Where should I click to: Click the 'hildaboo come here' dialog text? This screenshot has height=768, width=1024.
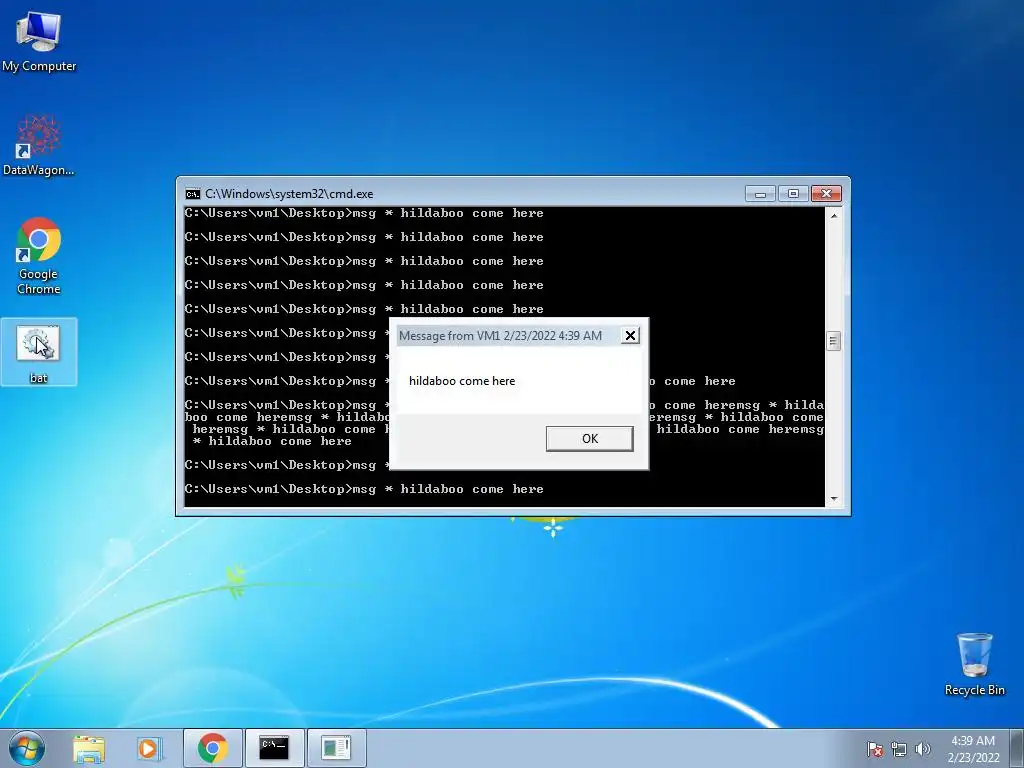[x=462, y=381]
